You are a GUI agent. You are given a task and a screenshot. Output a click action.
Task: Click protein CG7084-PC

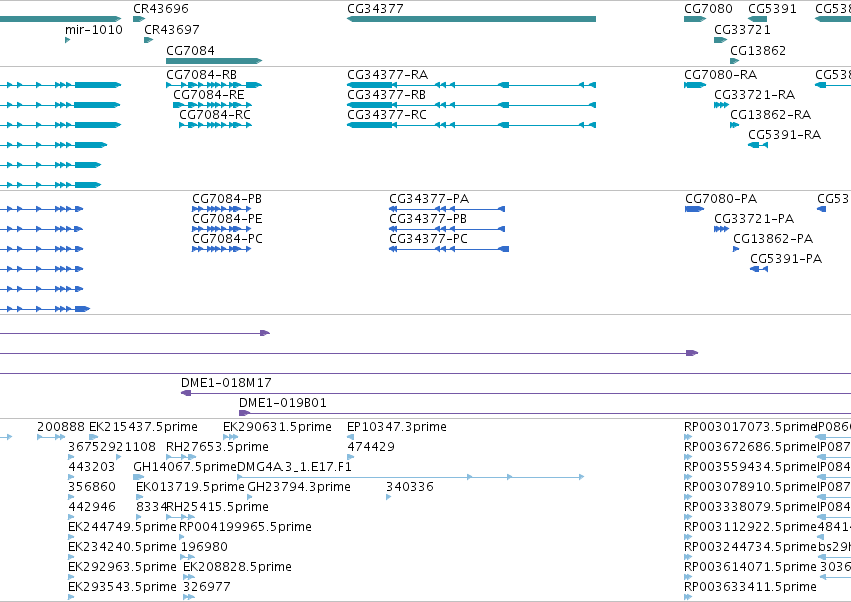coord(221,249)
